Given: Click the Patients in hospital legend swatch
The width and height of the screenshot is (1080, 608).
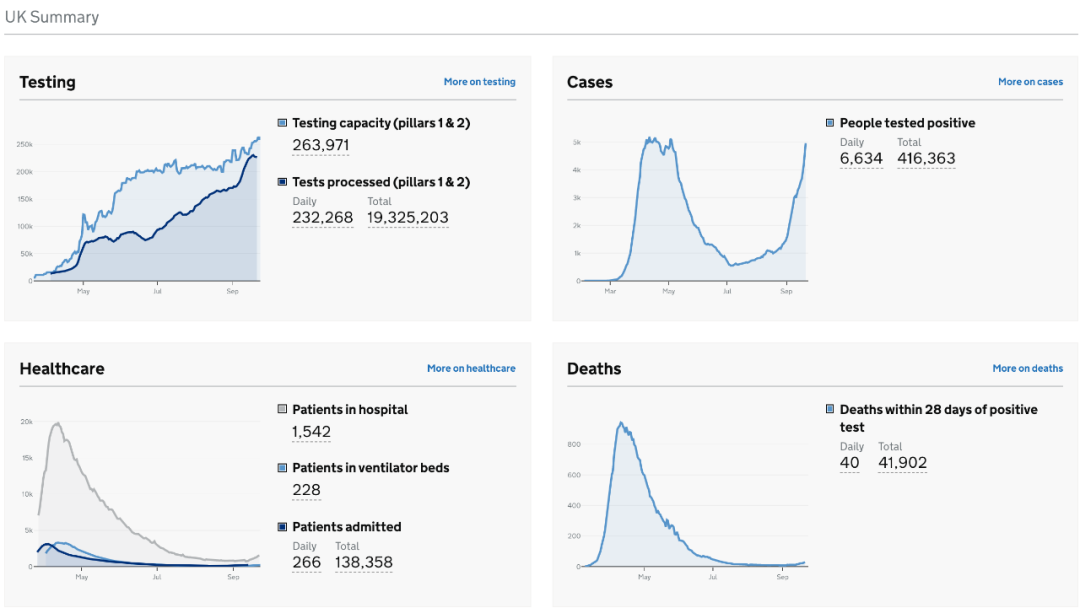Looking at the screenshot, I should (x=282, y=409).
